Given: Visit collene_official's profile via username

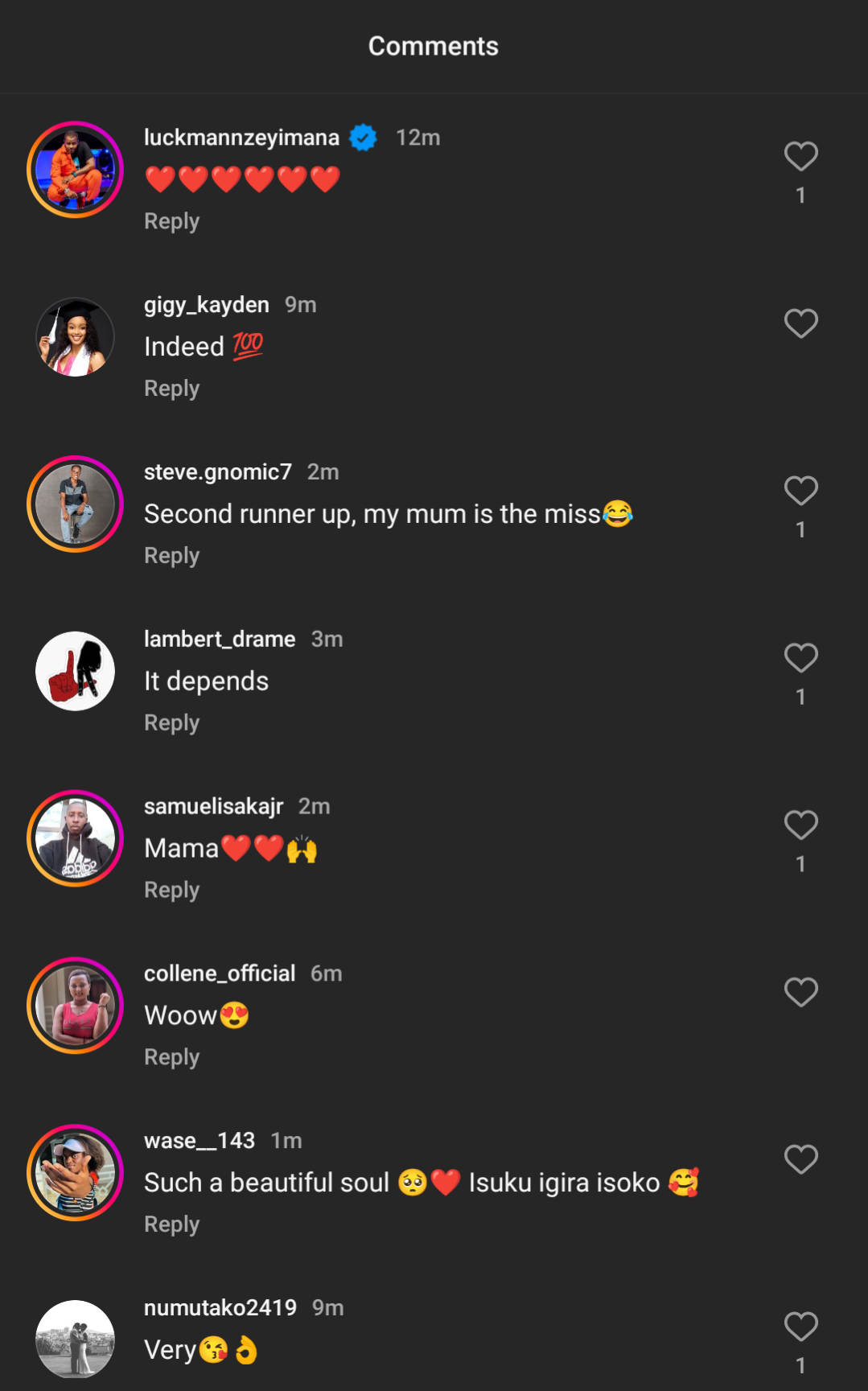Looking at the screenshot, I should click(x=220, y=973).
